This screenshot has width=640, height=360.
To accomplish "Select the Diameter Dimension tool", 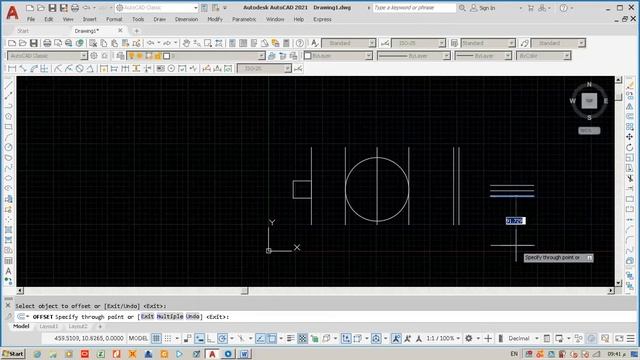I will point(80,68).
